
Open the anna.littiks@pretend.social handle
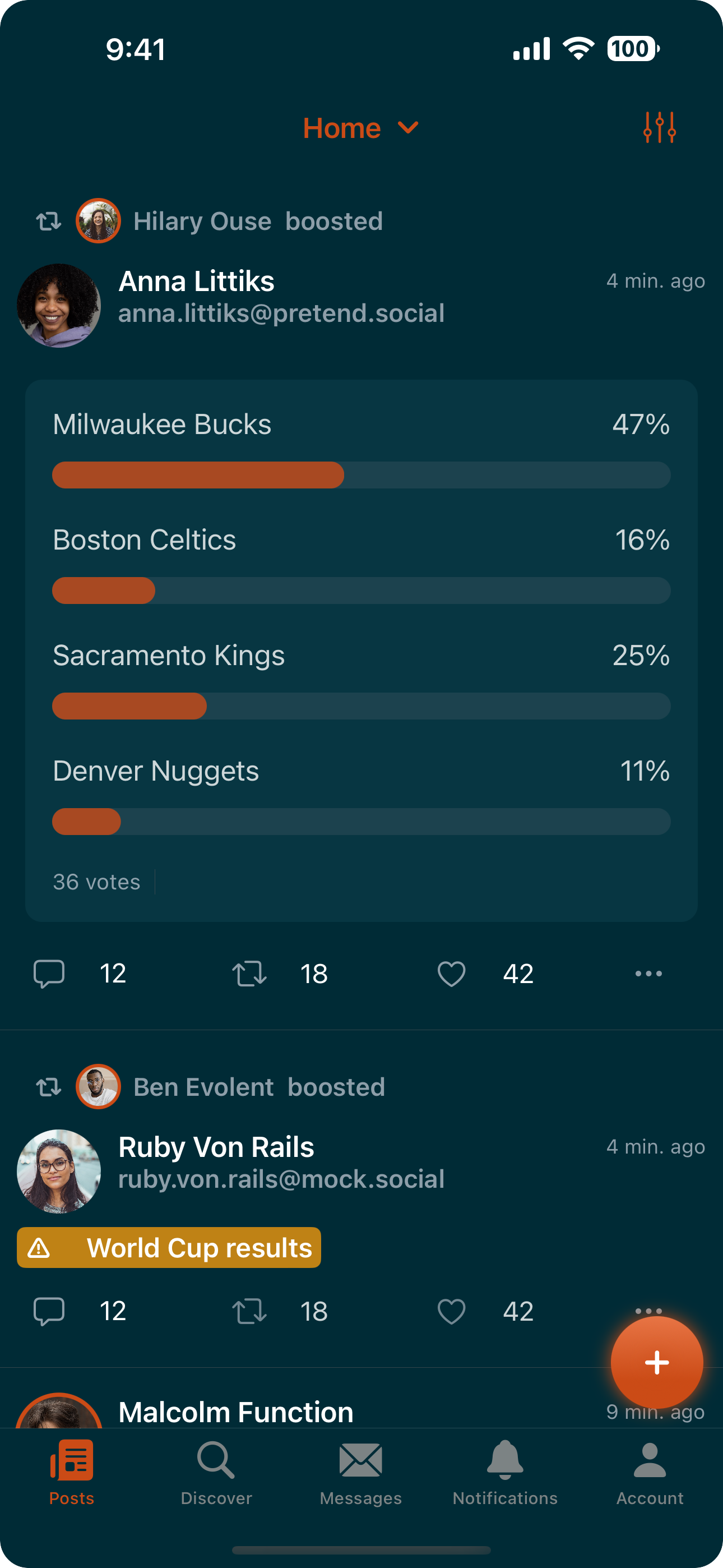pyautogui.click(x=281, y=313)
